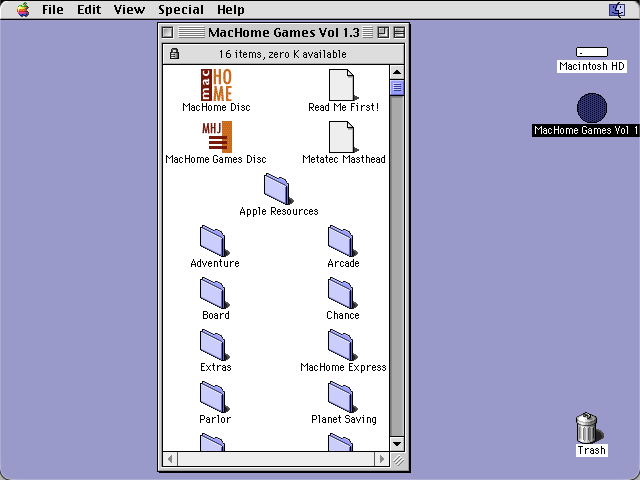Select the Chance folder icon
Viewport: 640px width, 480px height.
point(342,293)
